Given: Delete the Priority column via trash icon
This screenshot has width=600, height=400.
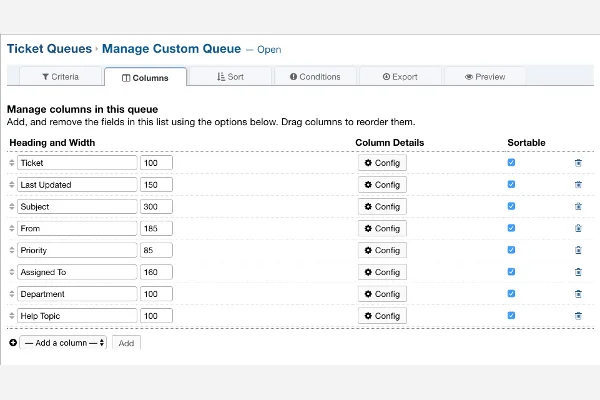Looking at the screenshot, I should pyautogui.click(x=578, y=250).
